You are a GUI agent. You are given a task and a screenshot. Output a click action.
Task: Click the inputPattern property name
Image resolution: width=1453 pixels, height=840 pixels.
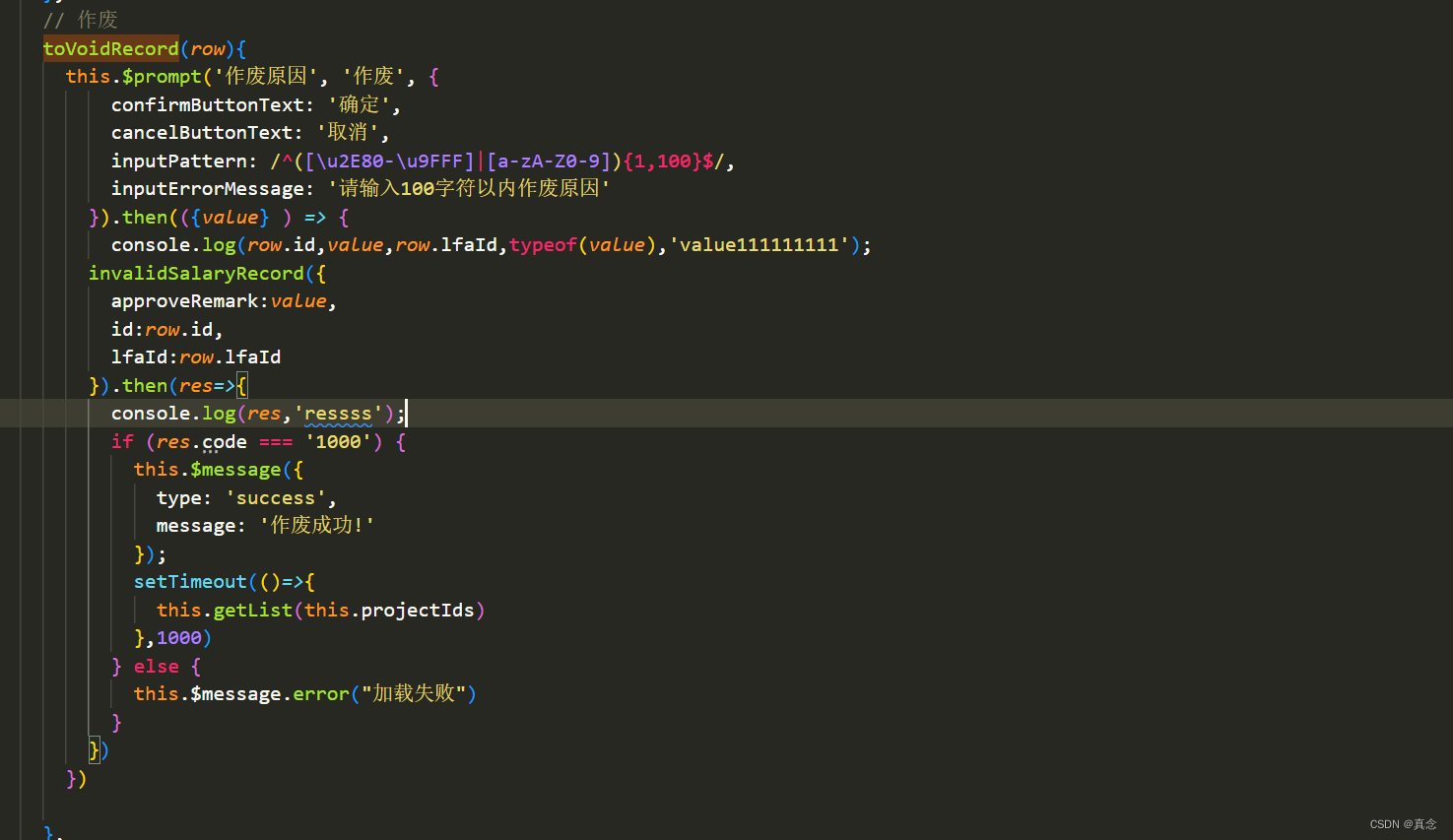point(178,161)
